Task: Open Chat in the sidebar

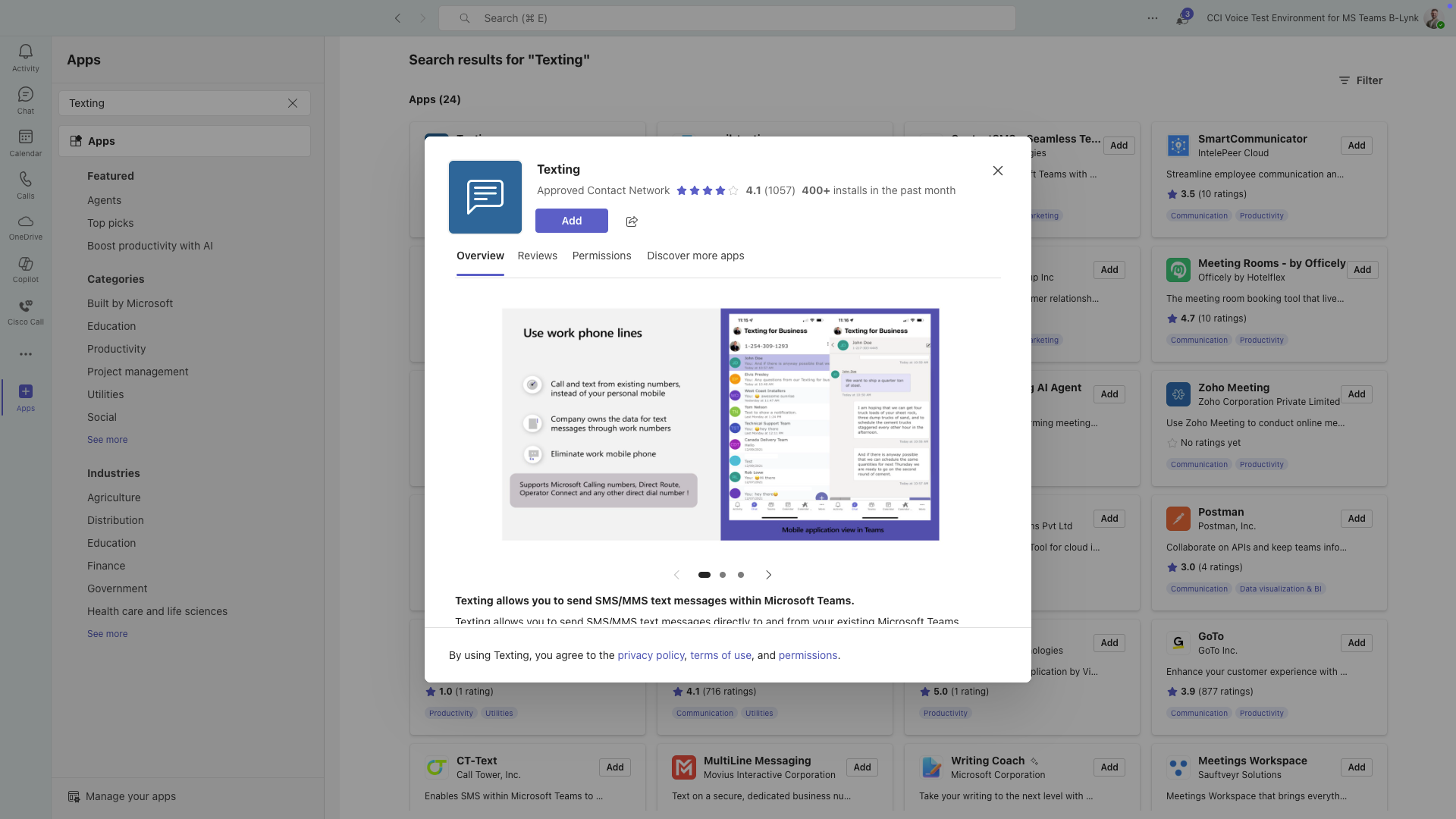Action: point(26,100)
